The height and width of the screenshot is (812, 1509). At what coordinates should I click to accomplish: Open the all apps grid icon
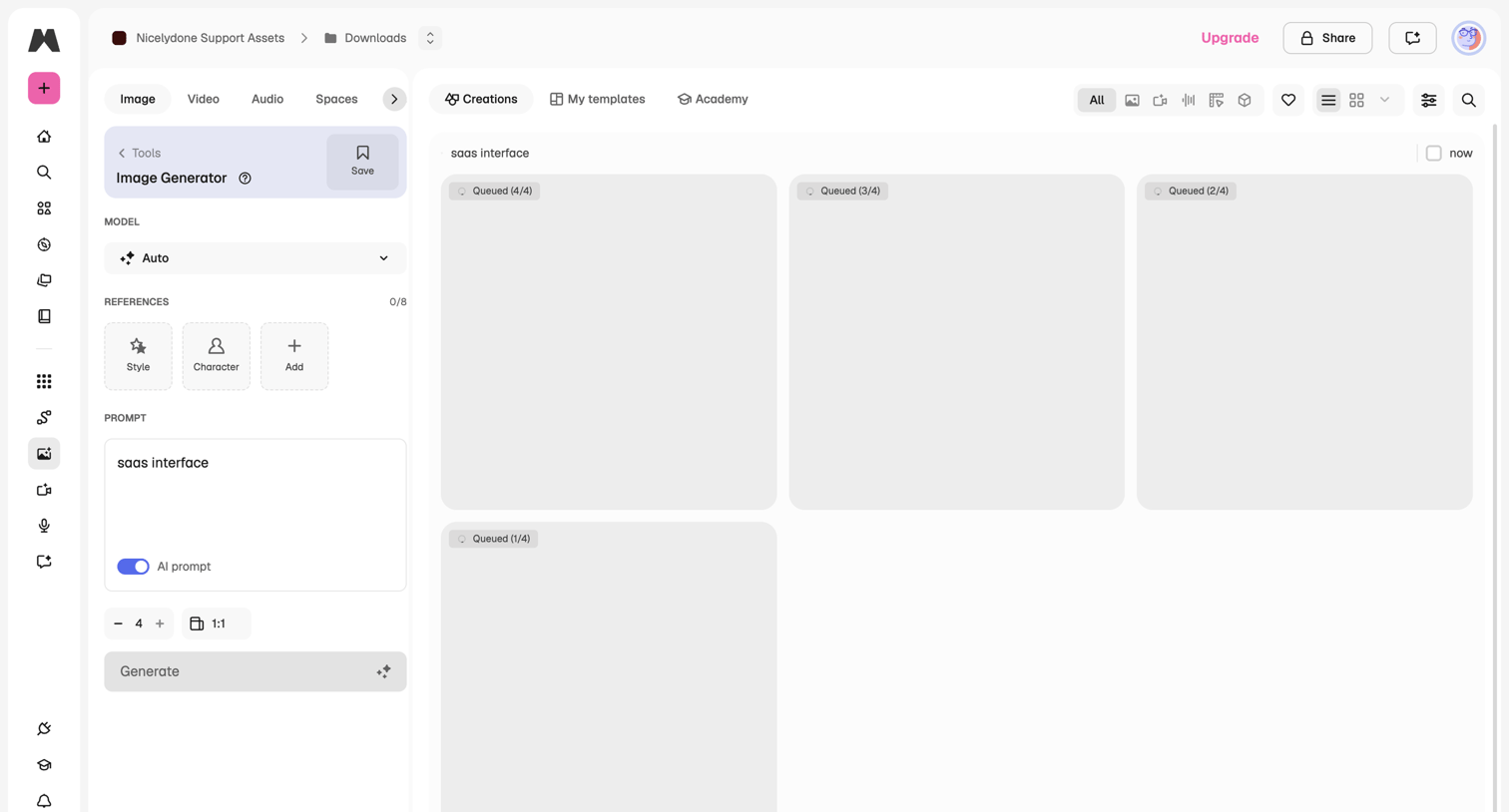44,381
